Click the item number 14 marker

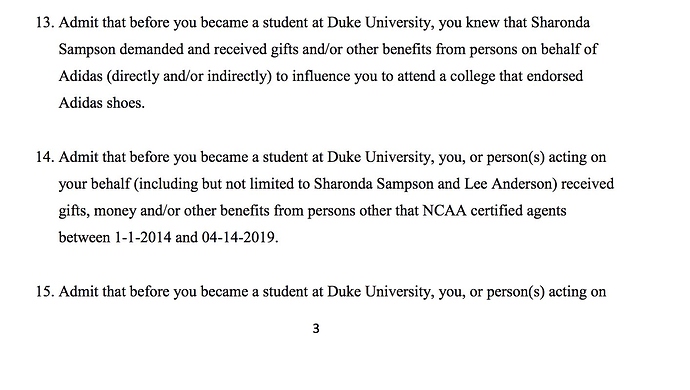point(45,157)
